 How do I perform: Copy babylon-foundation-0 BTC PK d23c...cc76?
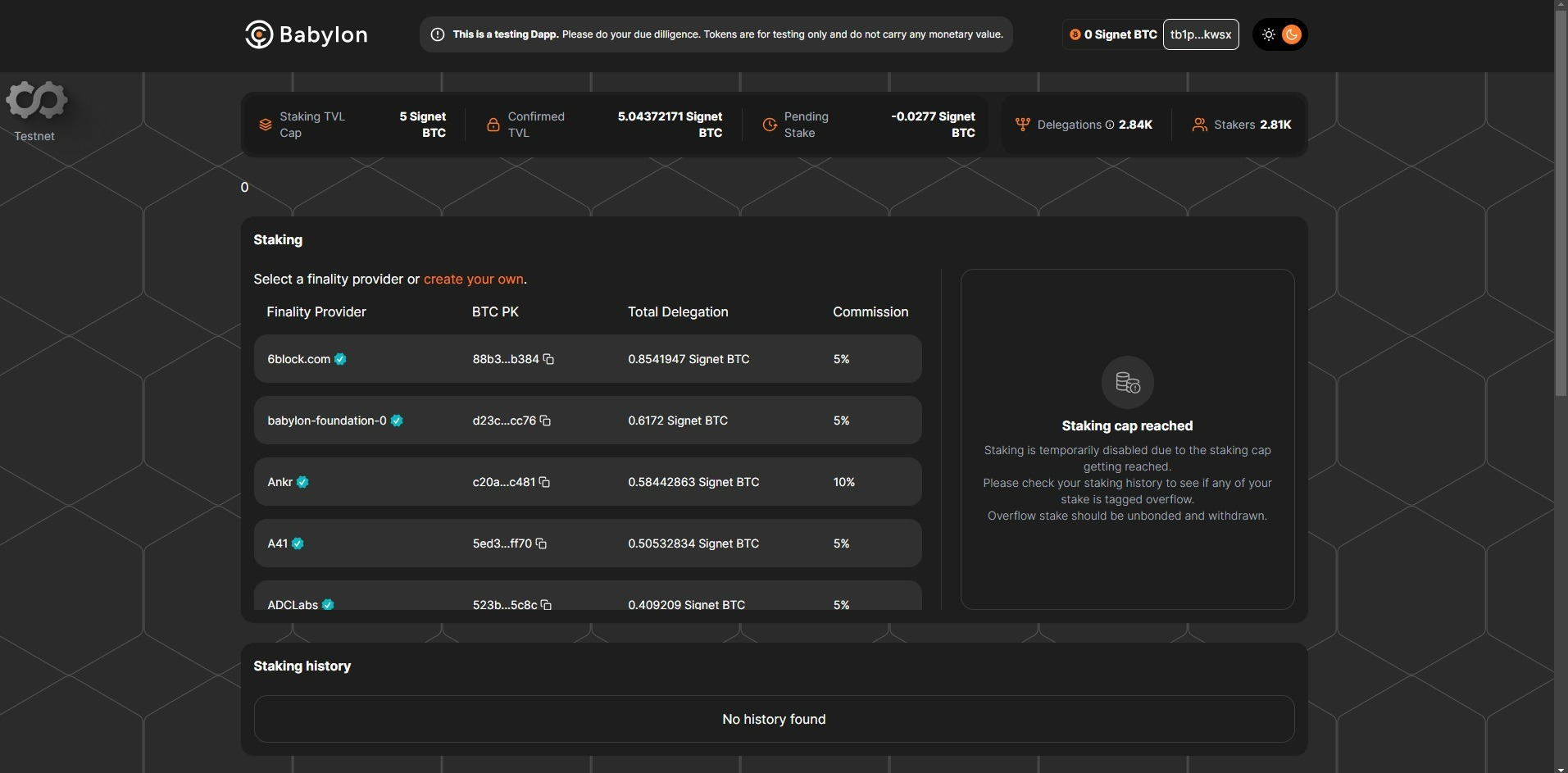[545, 421]
